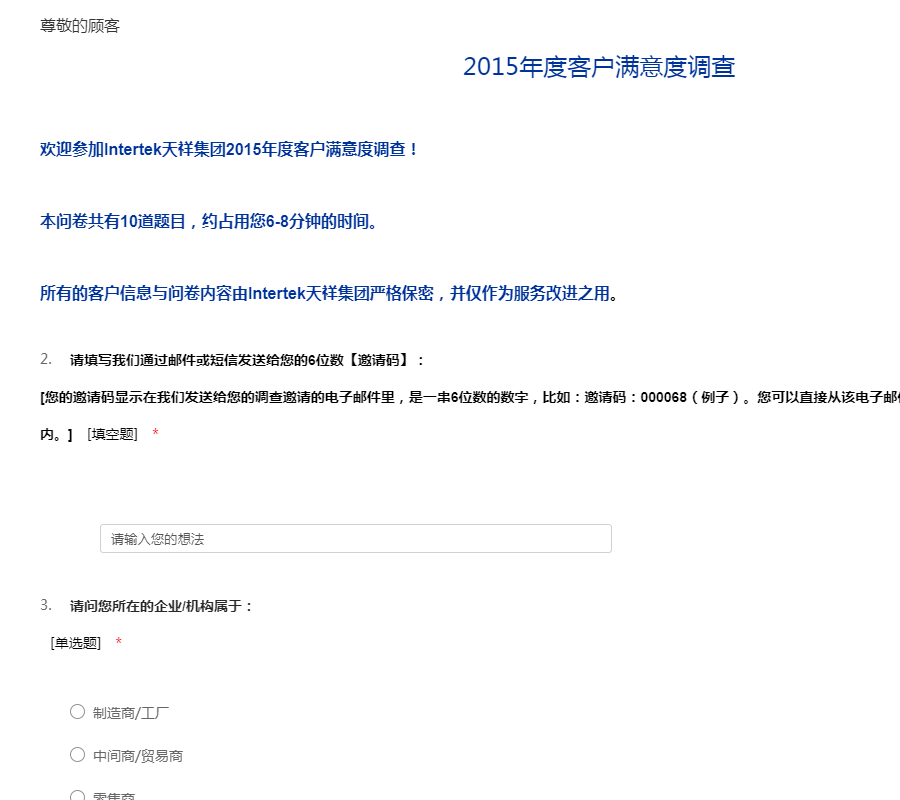Click the [填空题] question type label
This screenshot has height=800, width=900.
coord(112,434)
